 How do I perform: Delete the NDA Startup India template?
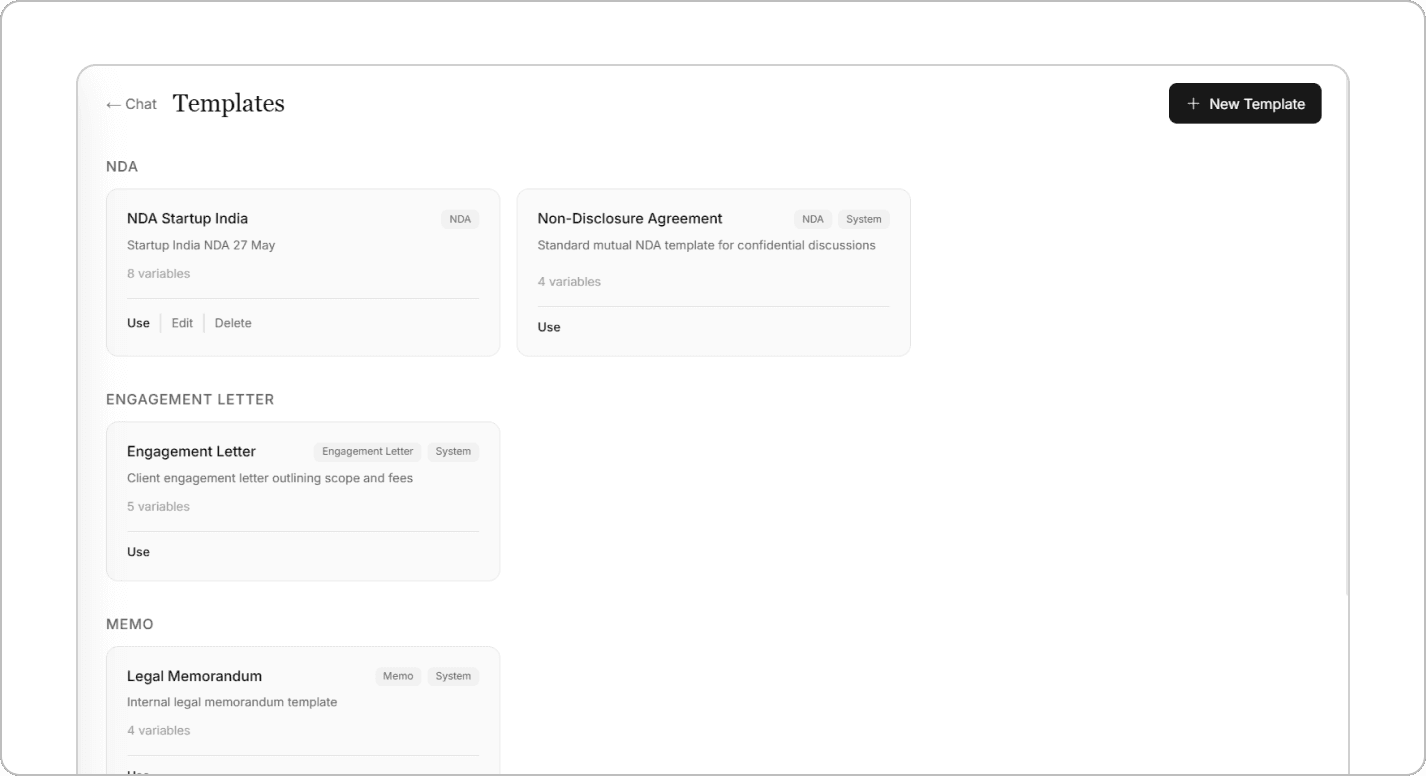coord(233,323)
